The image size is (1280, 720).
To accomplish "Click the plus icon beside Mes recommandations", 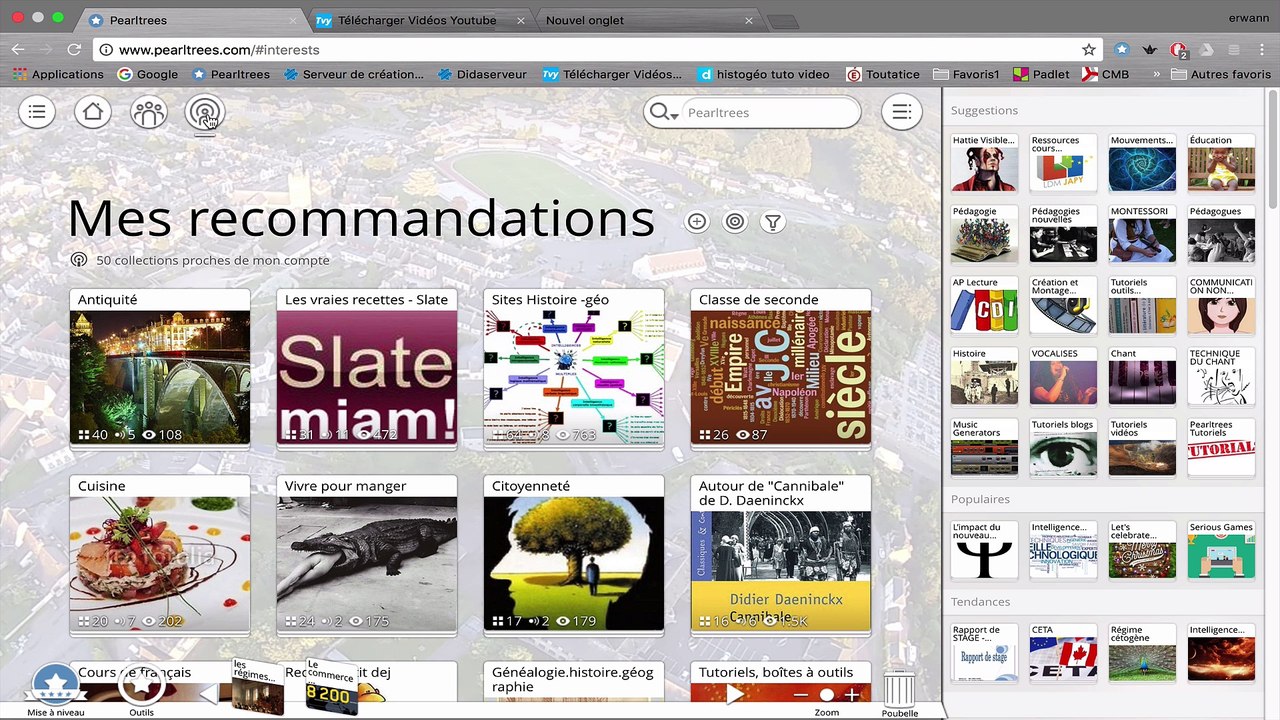I will pos(697,222).
